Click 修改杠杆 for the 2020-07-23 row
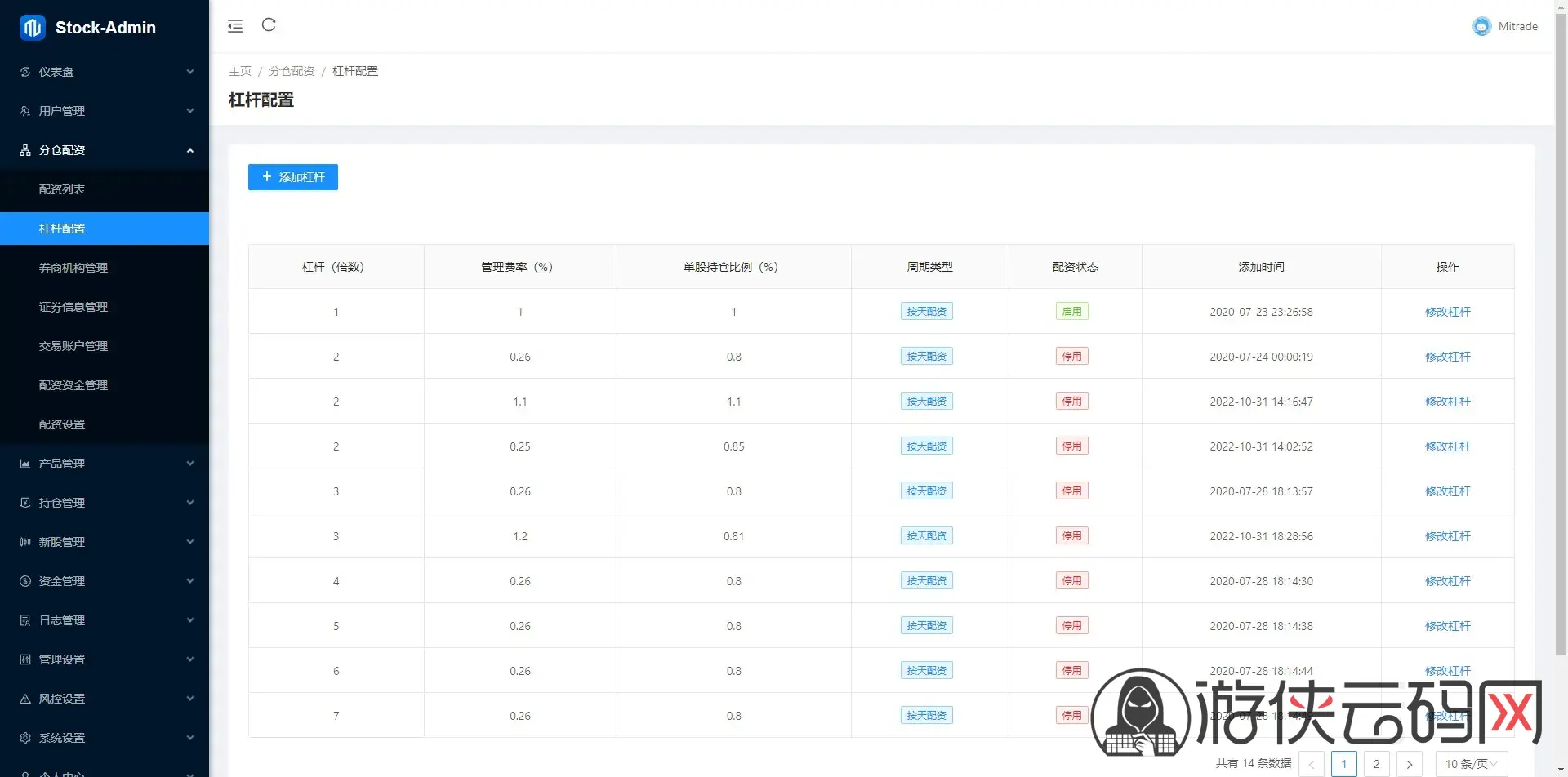Viewport: 1568px width, 777px height. coord(1447,312)
